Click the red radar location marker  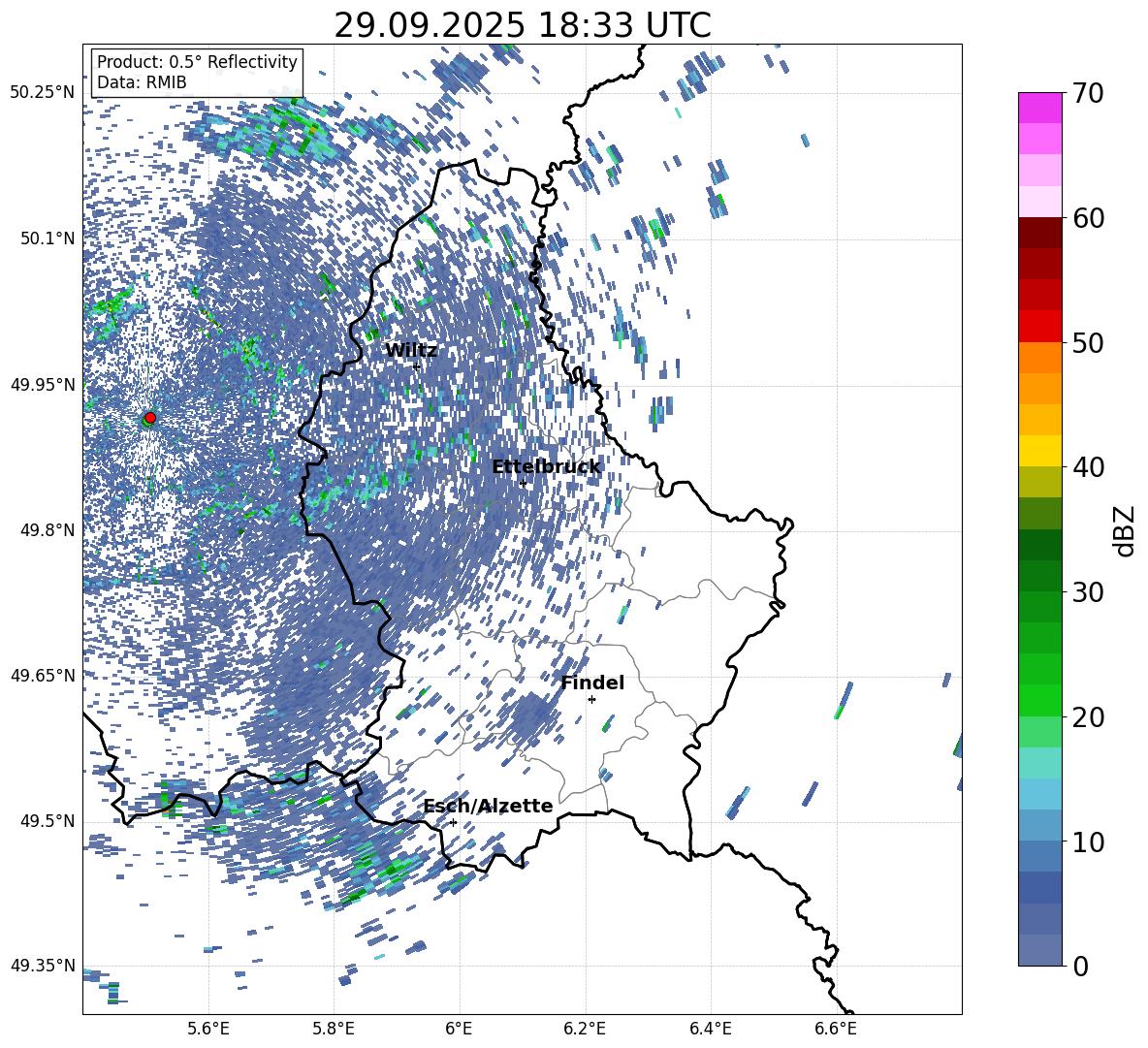coord(150,418)
